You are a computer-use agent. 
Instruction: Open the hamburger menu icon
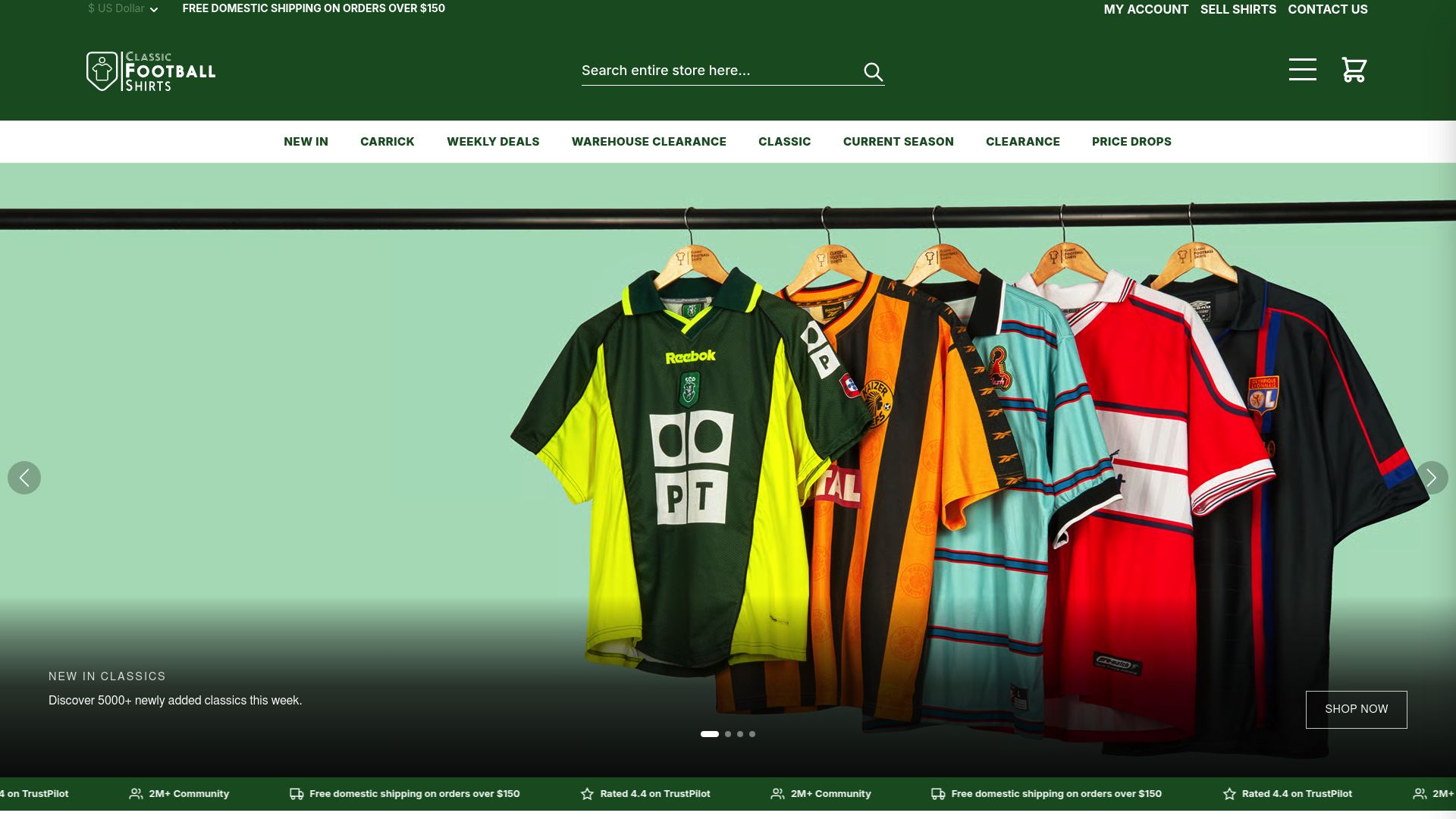pos(1302,69)
